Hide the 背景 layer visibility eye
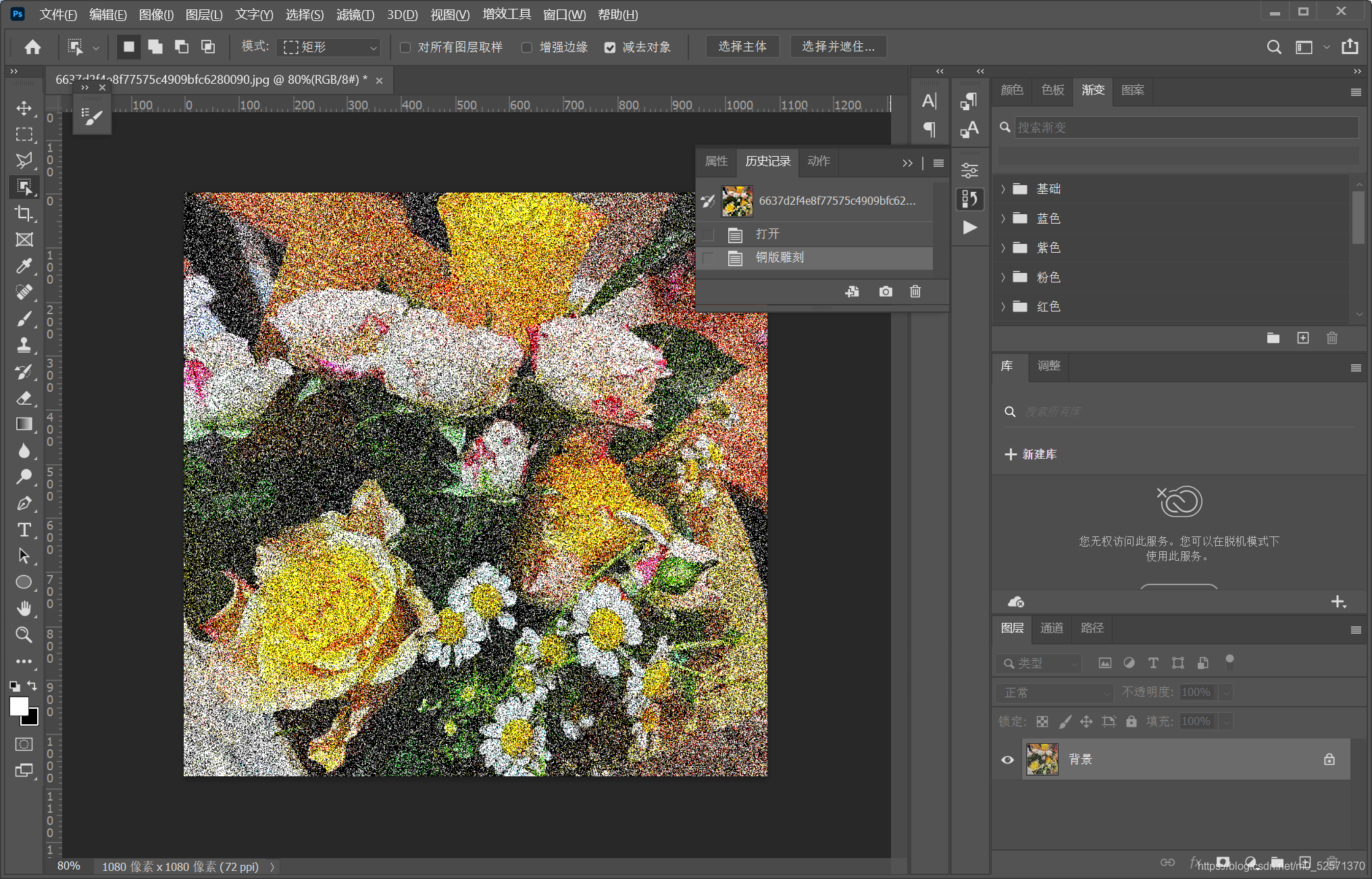Image resolution: width=1372 pixels, height=879 pixels. pos(1007,759)
